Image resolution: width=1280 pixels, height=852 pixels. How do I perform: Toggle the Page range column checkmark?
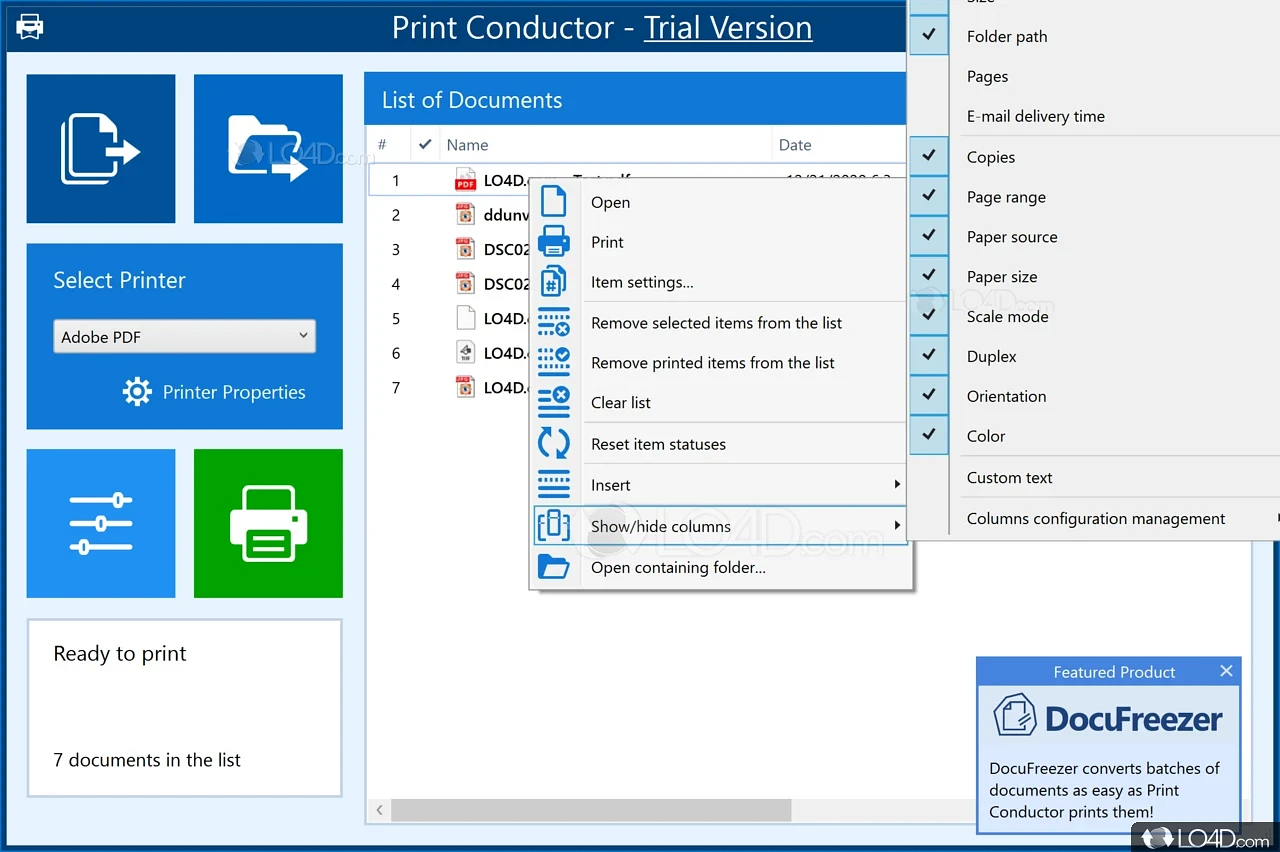(x=929, y=196)
